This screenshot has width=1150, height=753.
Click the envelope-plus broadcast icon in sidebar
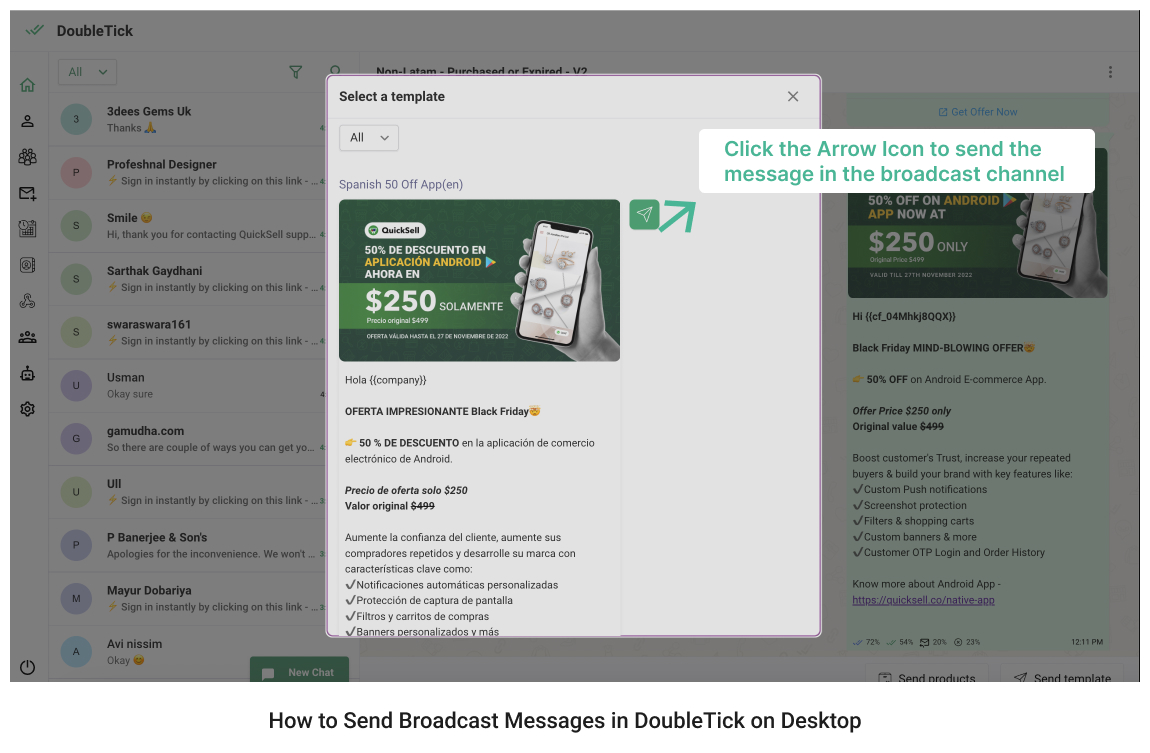(28, 193)
